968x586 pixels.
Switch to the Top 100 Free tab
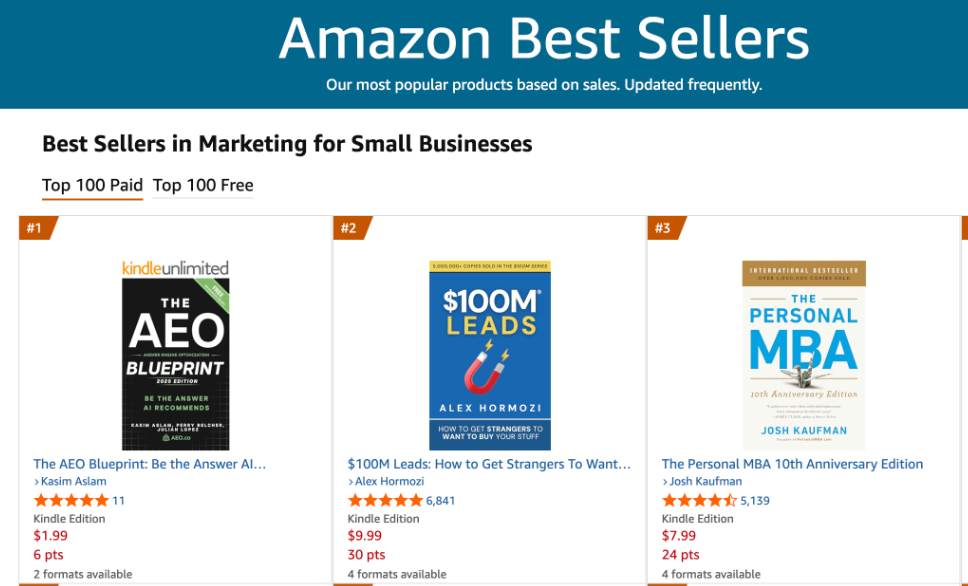(202, 185)
